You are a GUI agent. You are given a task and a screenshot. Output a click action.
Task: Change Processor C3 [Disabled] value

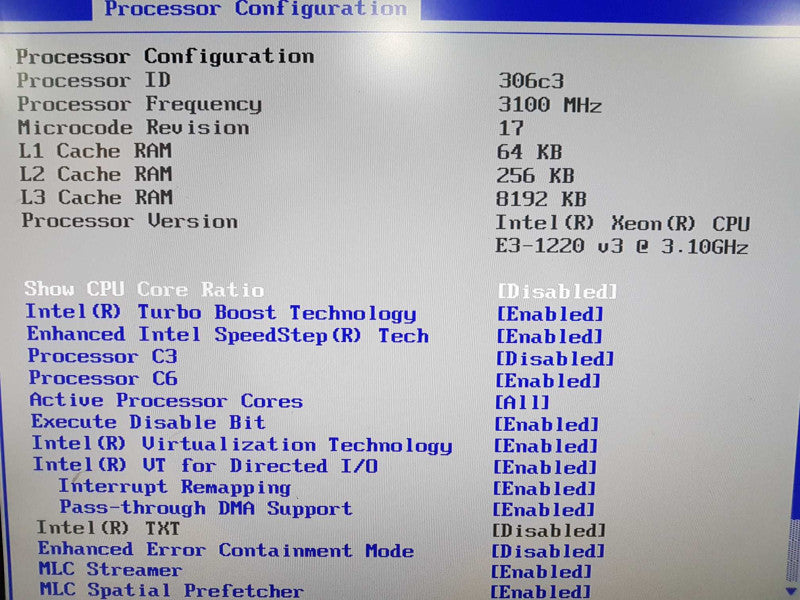555,359
